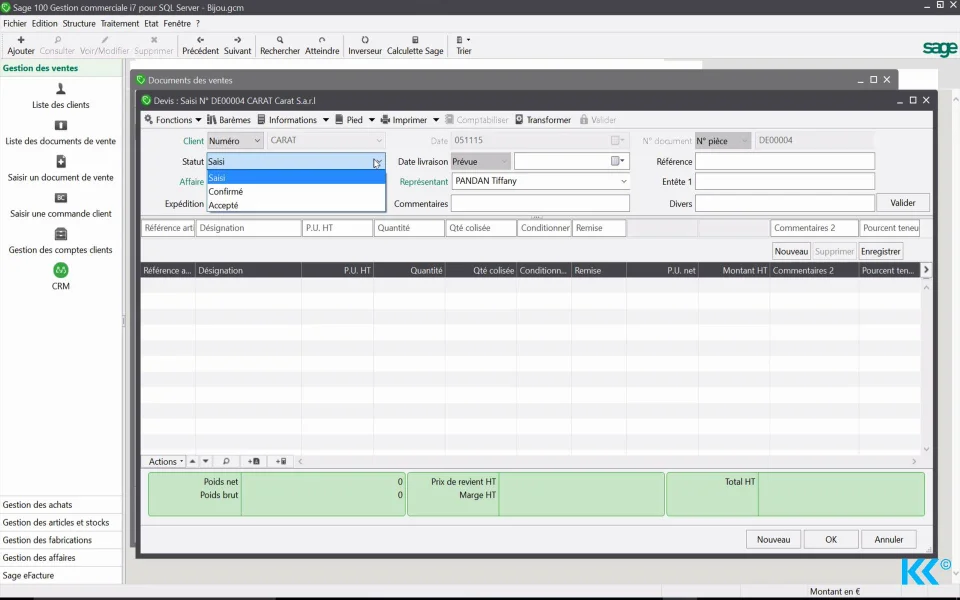The width and height of the screenshot is (960, 600).
Task: Open Calculette Sage
Action: coord(415,45)
